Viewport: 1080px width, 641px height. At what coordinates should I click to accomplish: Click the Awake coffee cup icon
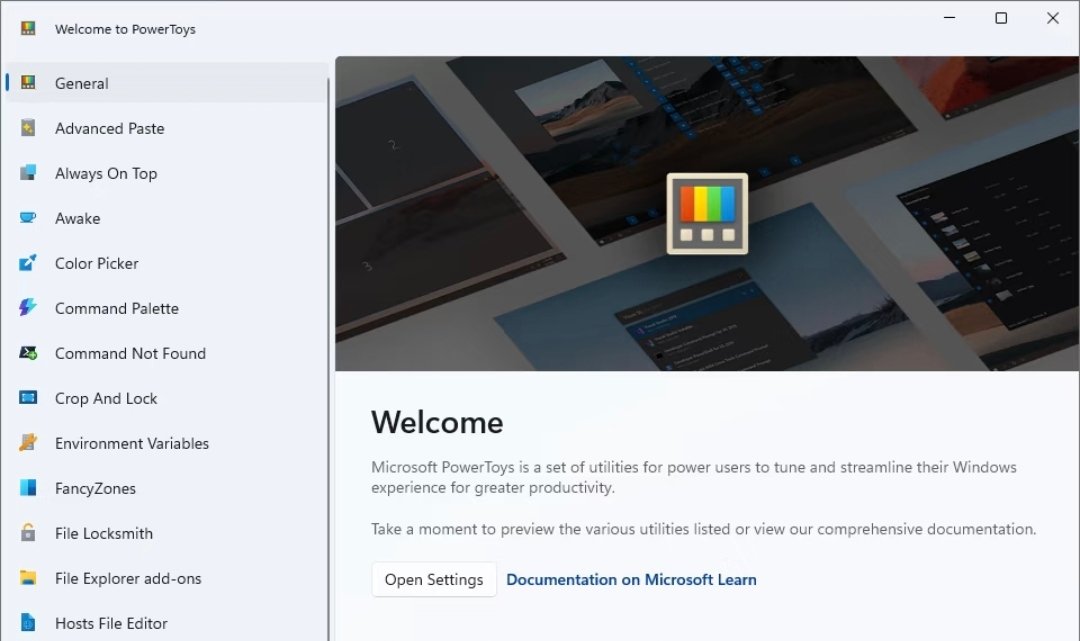tap(28, 218)
